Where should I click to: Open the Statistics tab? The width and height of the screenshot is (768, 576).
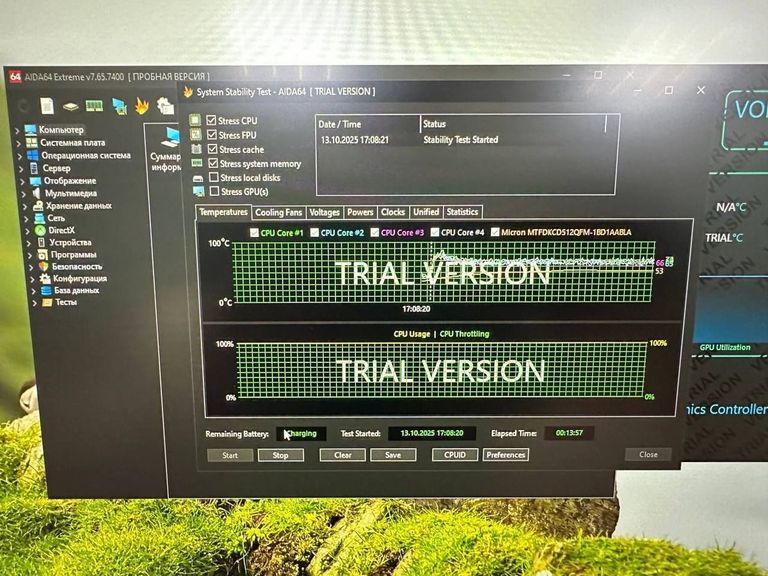[x=462, y=212]
